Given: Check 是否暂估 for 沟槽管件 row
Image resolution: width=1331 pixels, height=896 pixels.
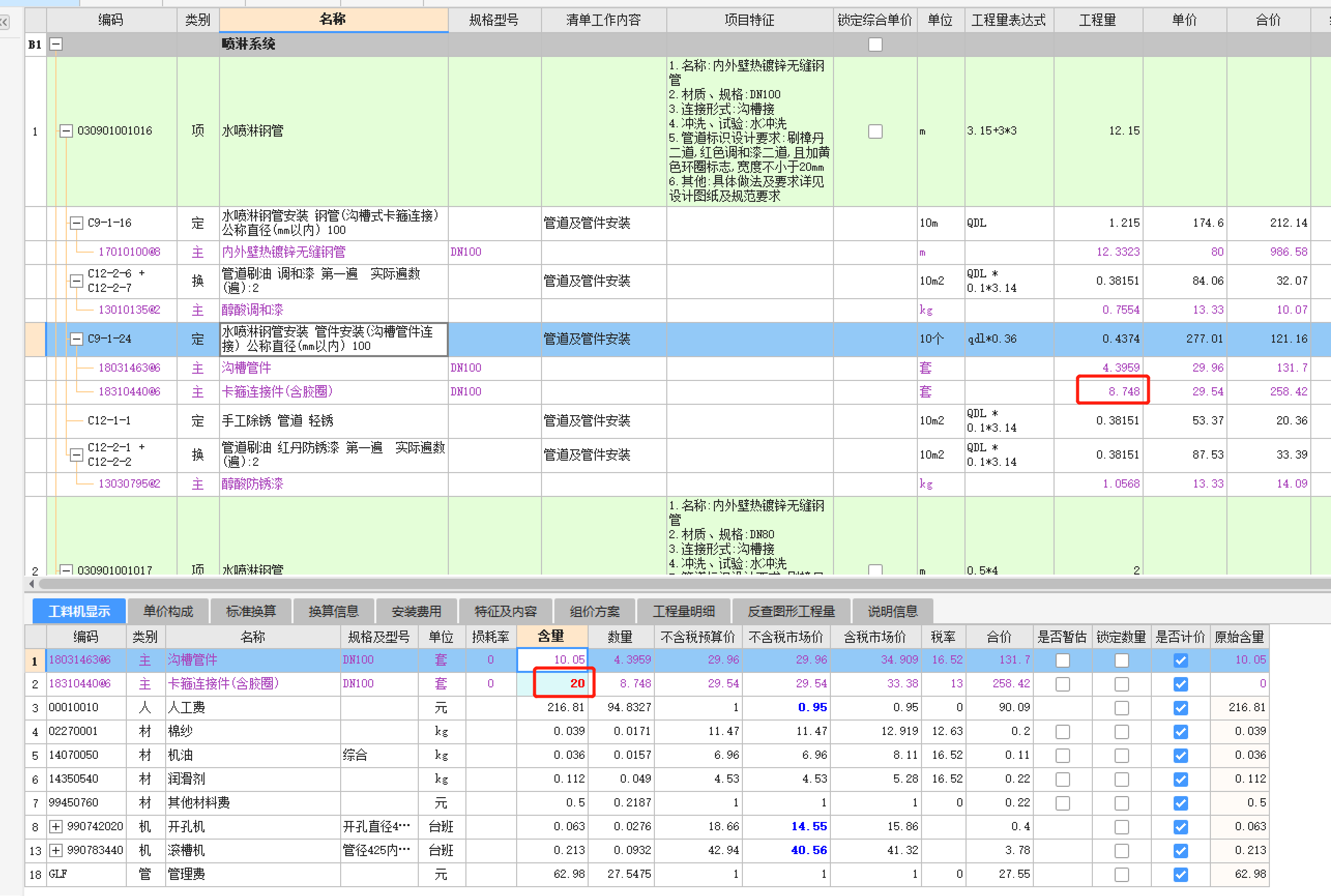Looking at the screenshot, I should click(x=1062, y=660).
